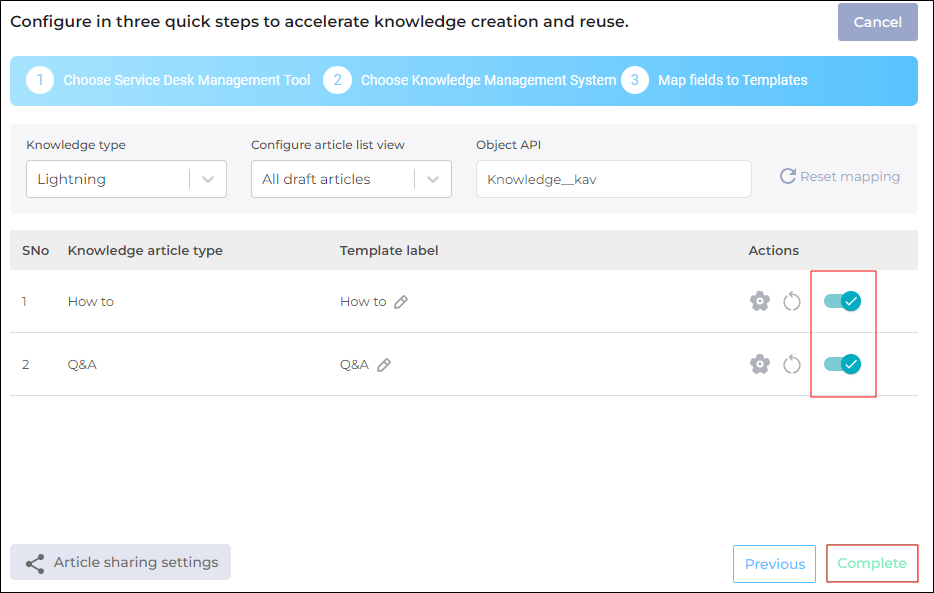Click the Complete button
This screenshot has width=934, height=593.
(x=871, y=563)
